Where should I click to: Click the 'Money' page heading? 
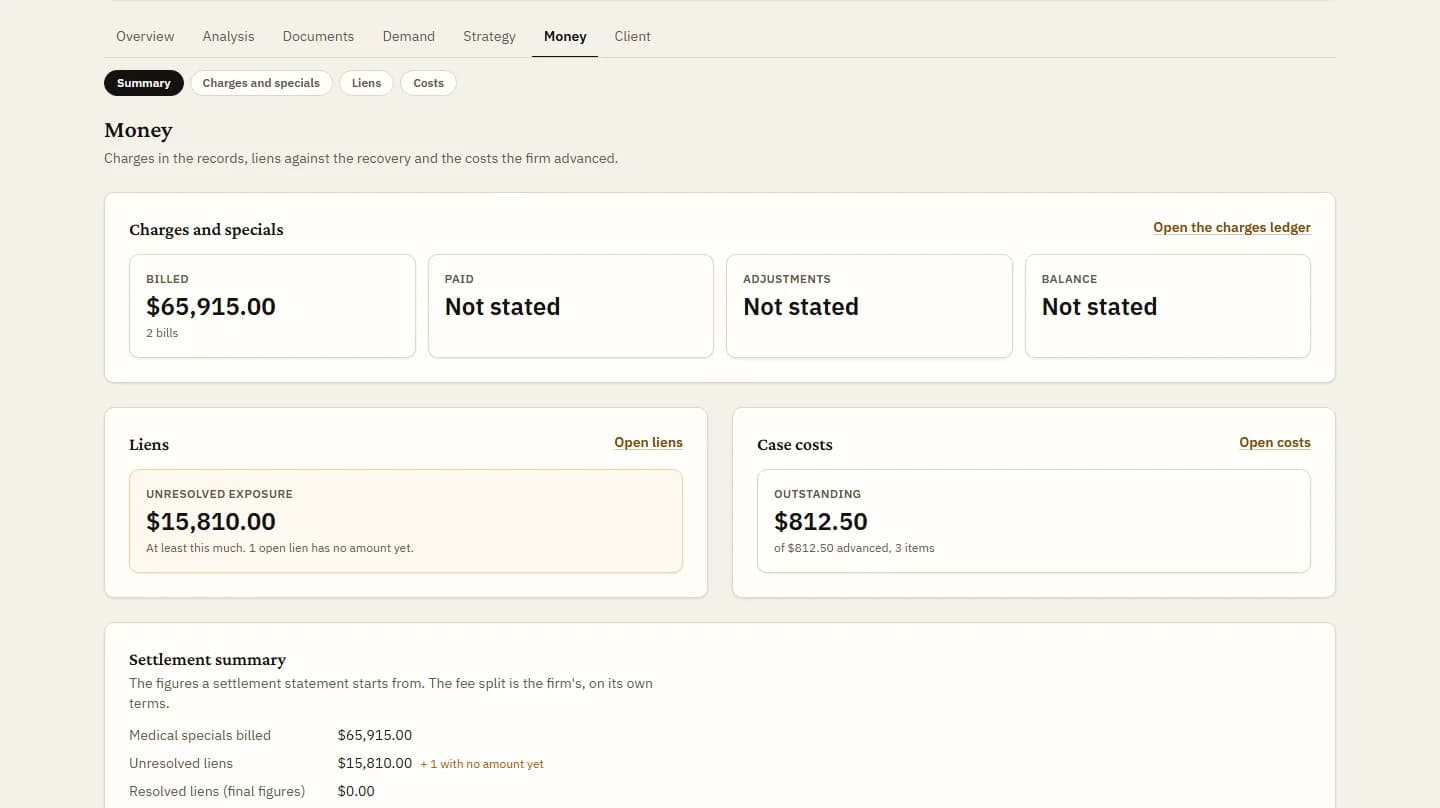click(x=138, y=131)
